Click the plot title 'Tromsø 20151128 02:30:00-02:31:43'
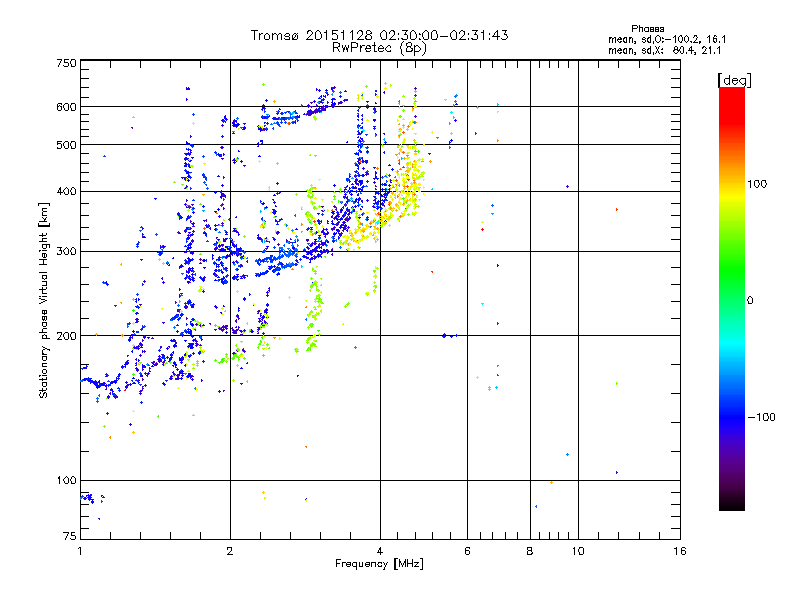800x600 pixels. point(379,35)
